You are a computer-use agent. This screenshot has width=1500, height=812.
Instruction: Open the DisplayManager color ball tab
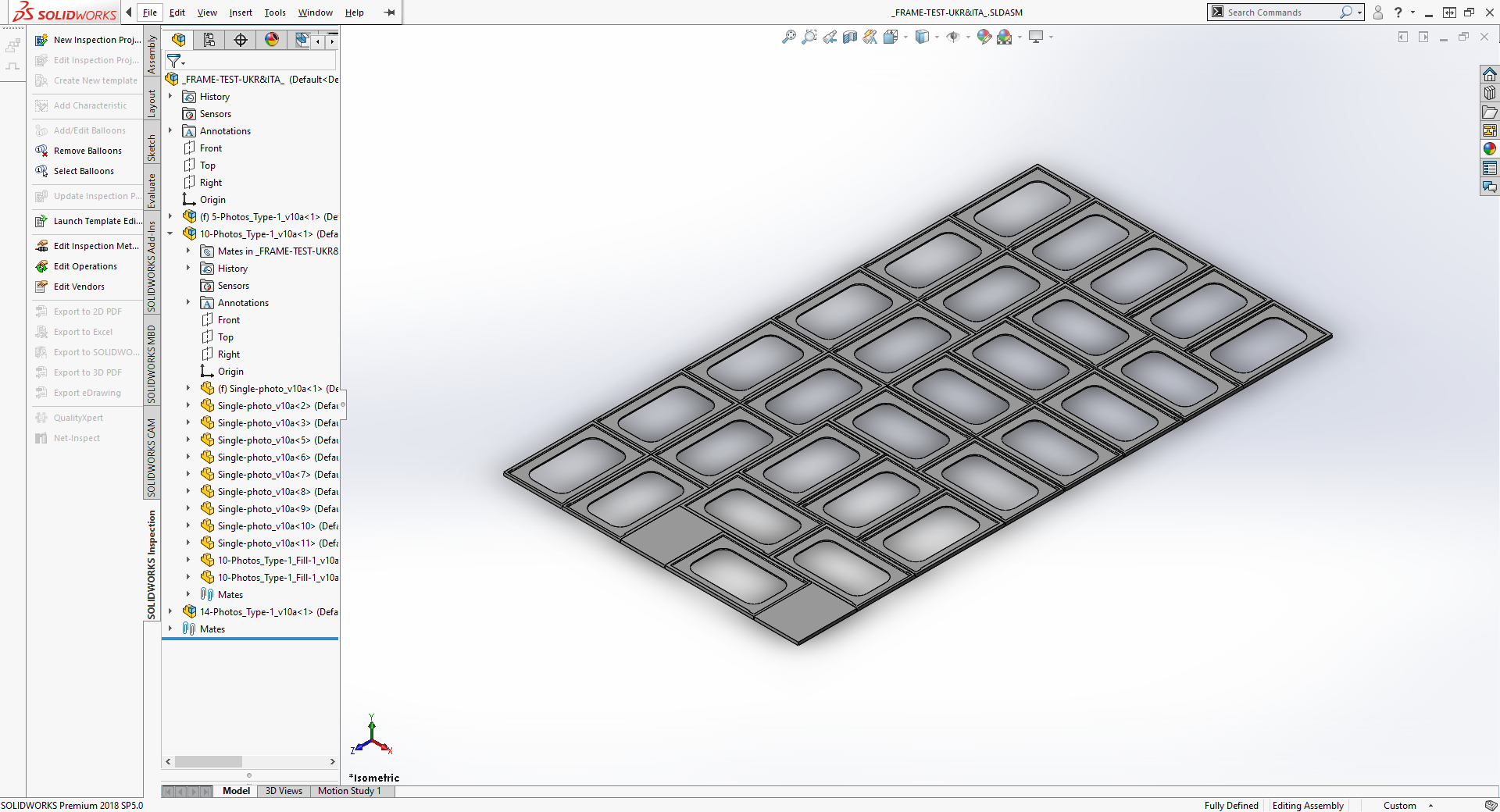[272, 40]
